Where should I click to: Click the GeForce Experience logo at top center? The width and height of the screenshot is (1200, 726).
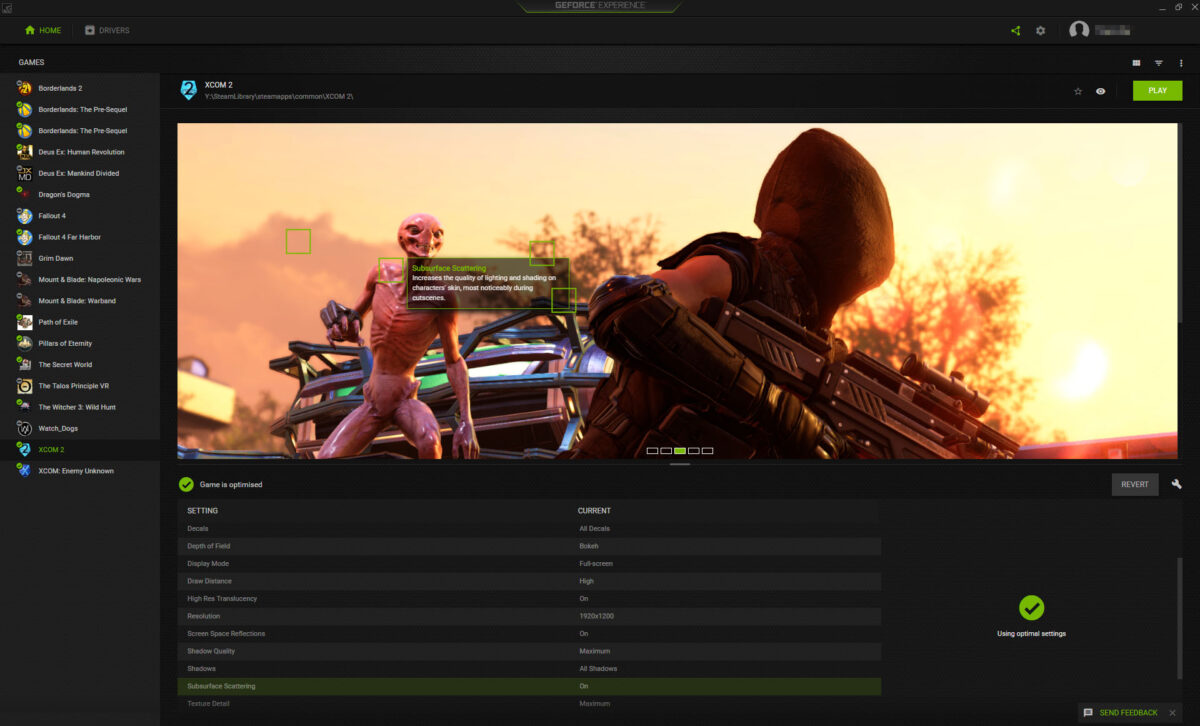pos(598,7)
